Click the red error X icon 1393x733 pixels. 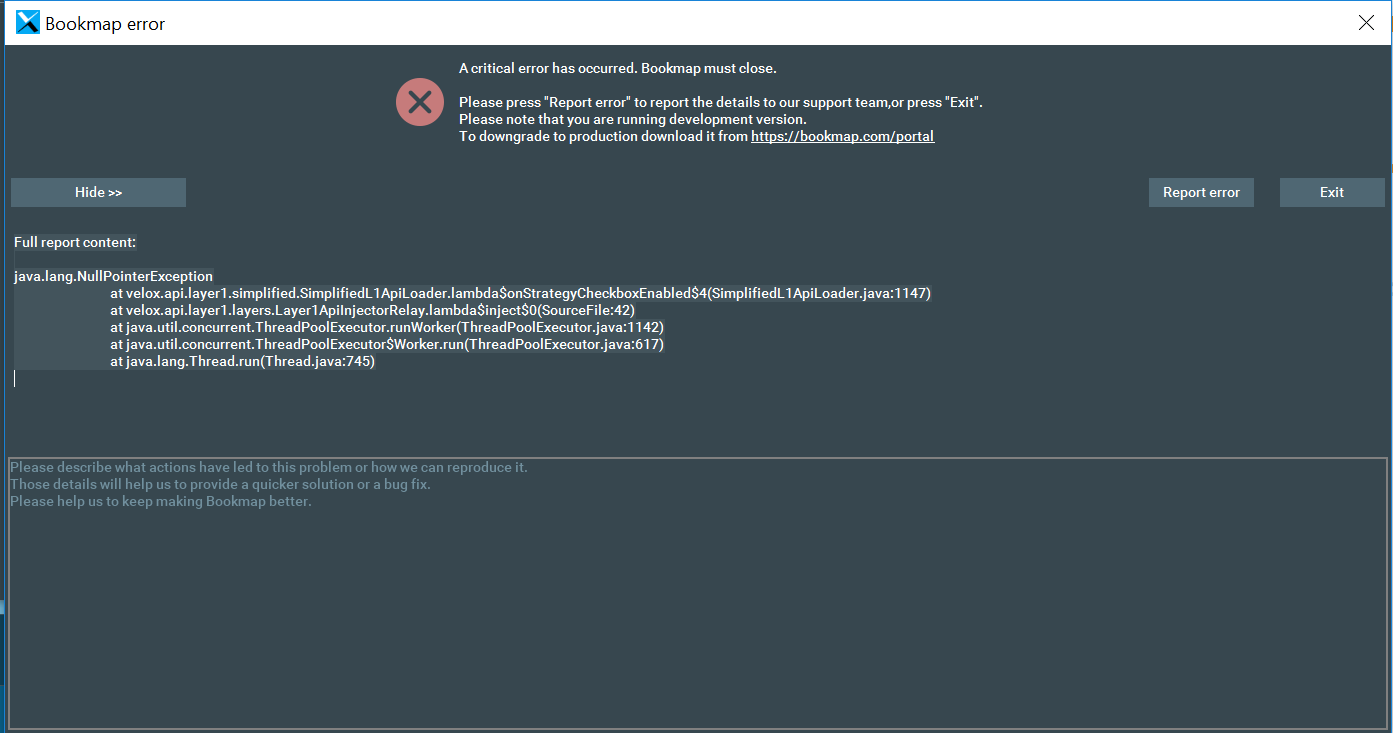[x=420, y=102]
